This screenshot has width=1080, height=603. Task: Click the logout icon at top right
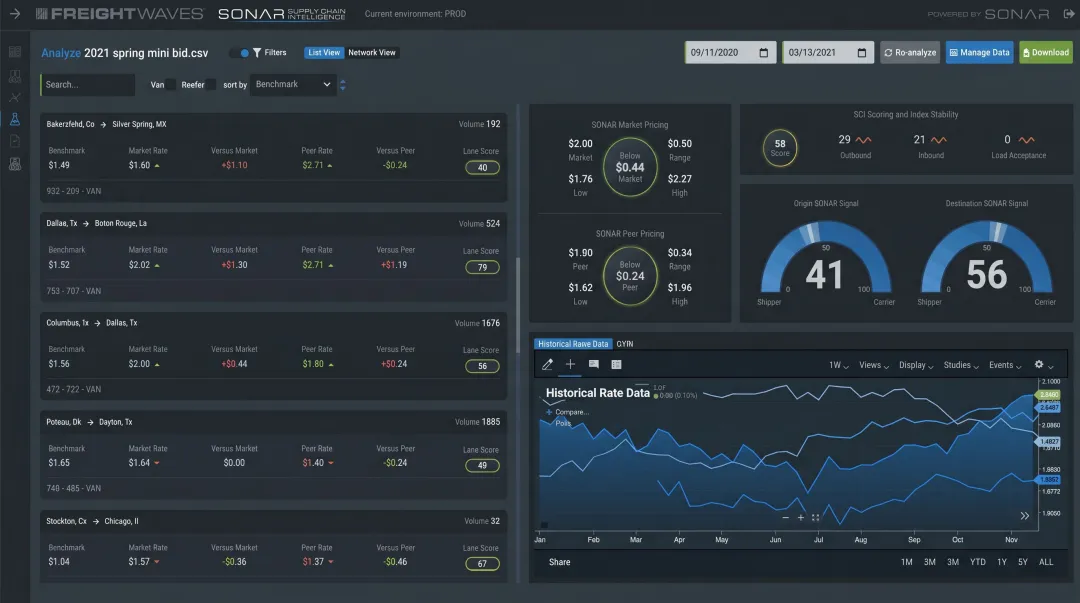tap(1068, 14)
